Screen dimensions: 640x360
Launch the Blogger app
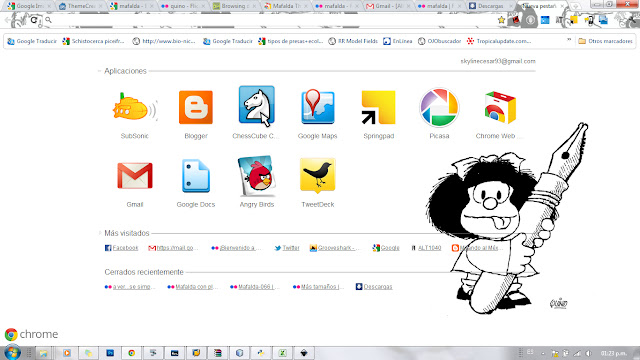[x=196, y=107]
